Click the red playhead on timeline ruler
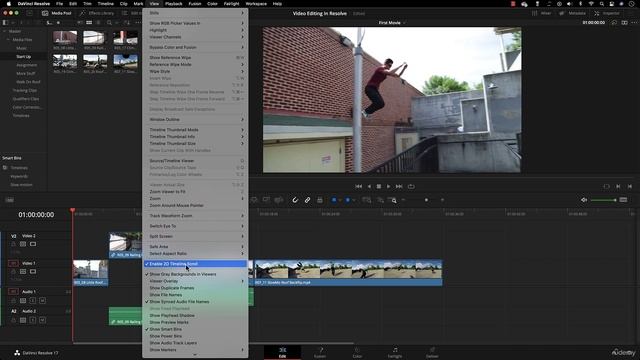The image size is (640, 360). pos(72,211)
